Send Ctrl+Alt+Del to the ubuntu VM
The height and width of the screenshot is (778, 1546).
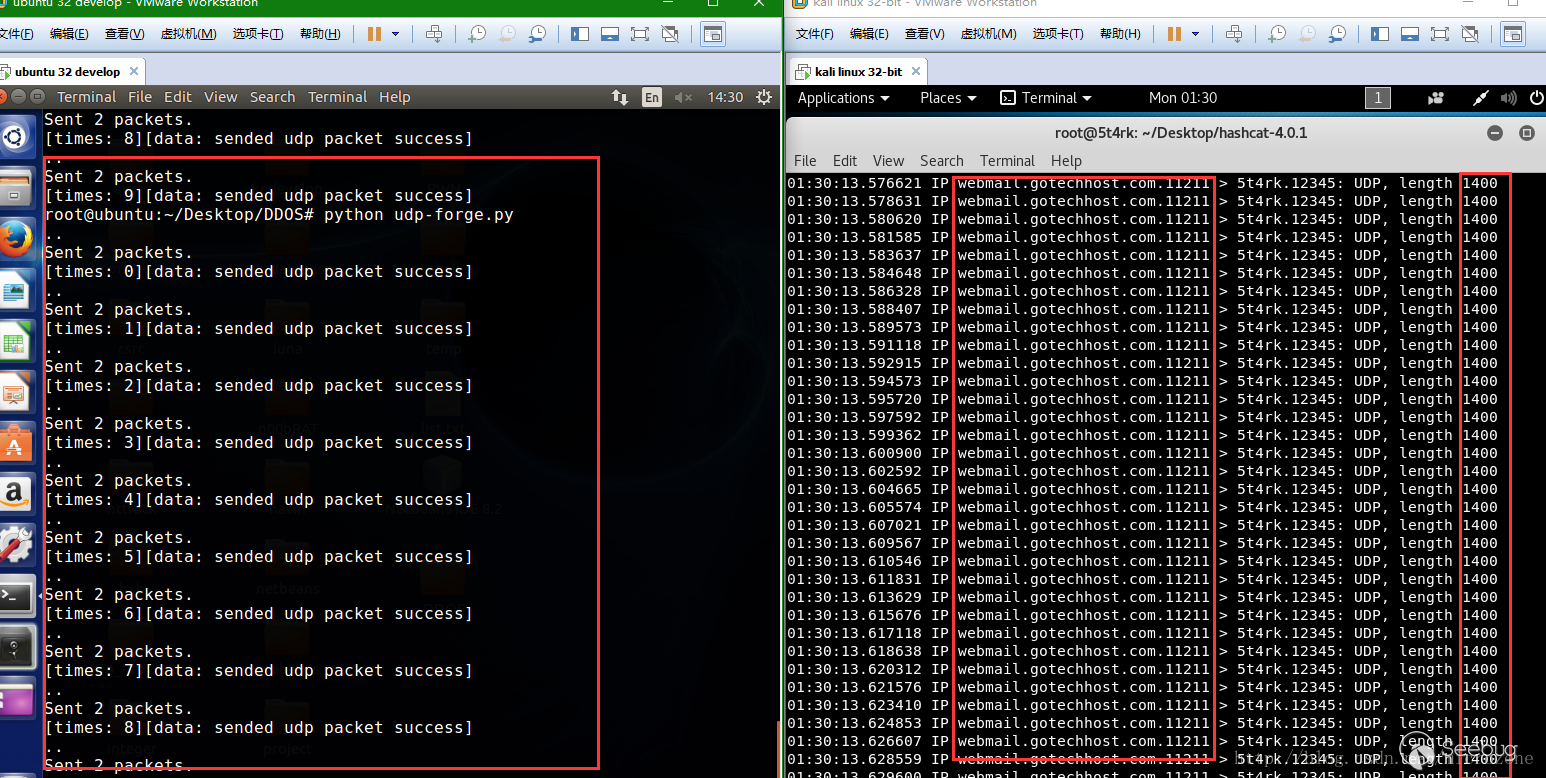[434, 34]
